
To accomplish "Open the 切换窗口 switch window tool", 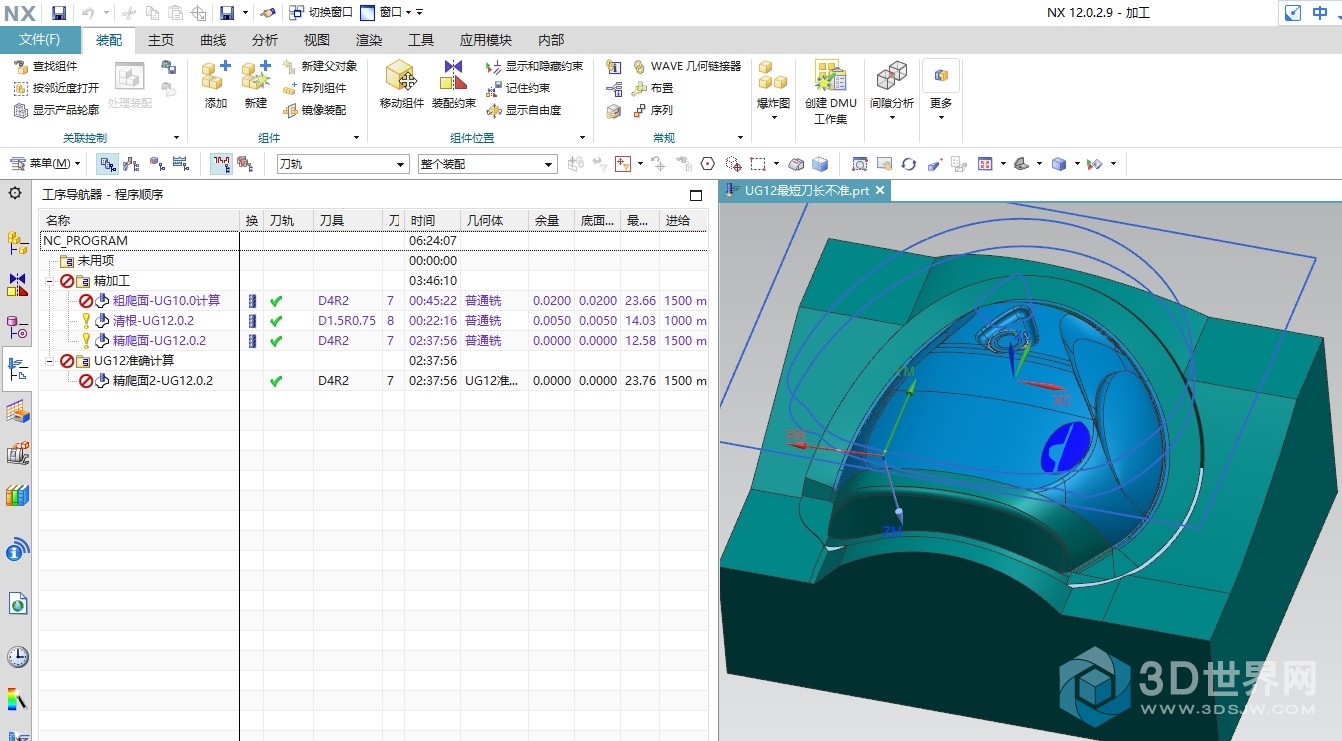I will point(321,13).
